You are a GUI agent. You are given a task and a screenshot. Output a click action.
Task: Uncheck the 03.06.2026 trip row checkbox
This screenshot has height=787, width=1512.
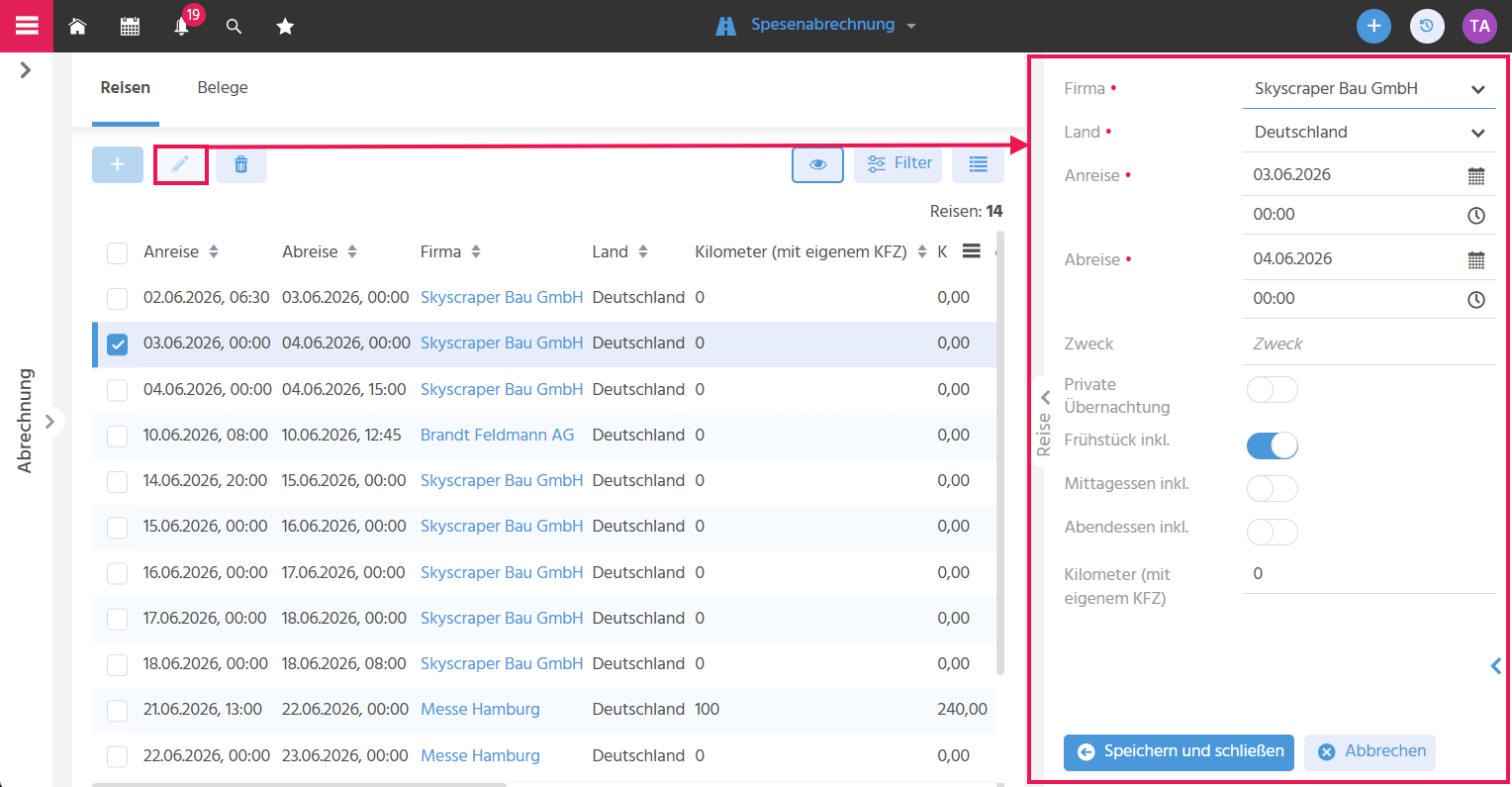[x=118, y=344]
